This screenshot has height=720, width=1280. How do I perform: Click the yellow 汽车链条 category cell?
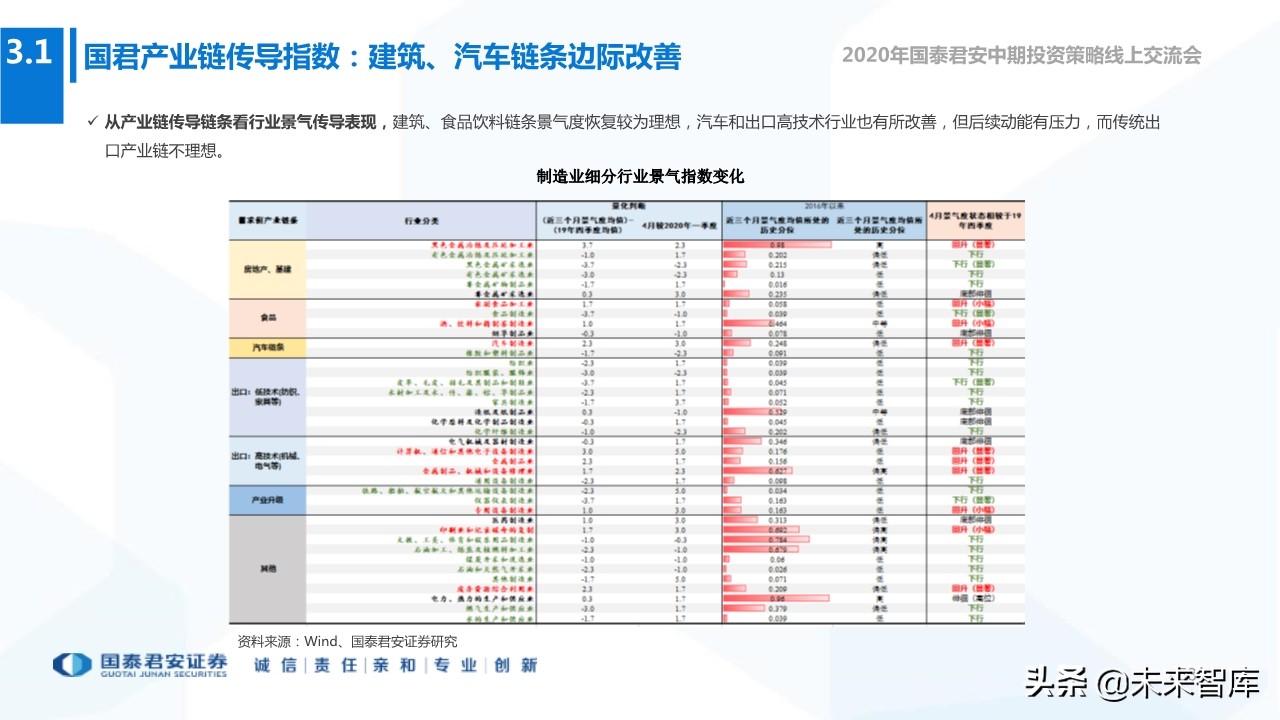268,347
